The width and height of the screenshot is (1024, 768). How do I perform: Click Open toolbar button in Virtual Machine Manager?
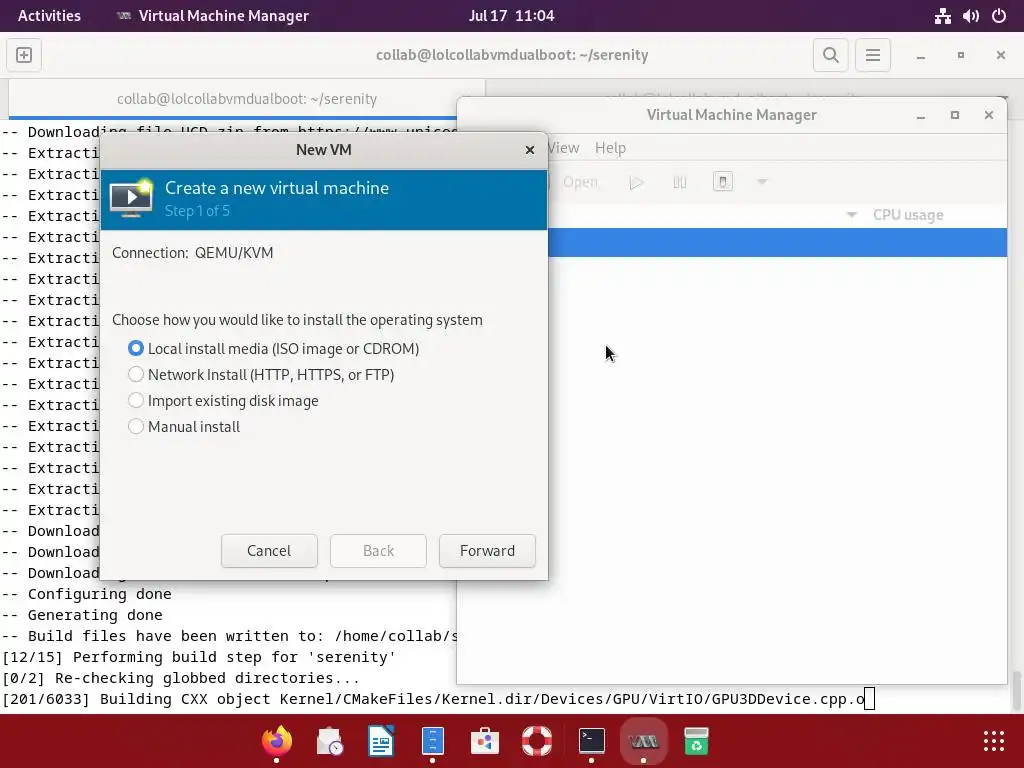(580, 182)
